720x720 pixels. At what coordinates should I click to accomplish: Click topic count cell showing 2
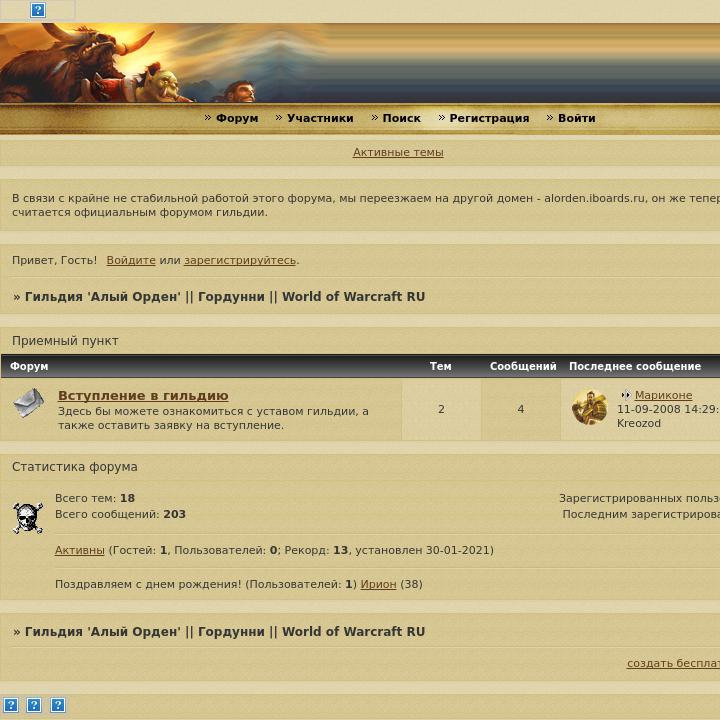point(441,409)
